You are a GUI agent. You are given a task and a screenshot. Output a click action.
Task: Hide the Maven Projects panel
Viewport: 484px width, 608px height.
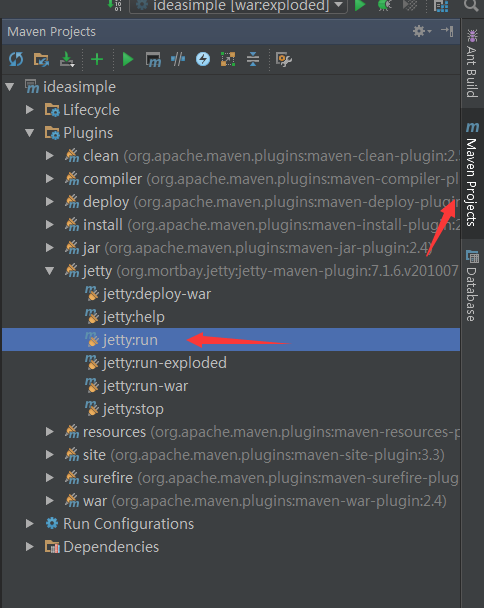coord(447,31)
